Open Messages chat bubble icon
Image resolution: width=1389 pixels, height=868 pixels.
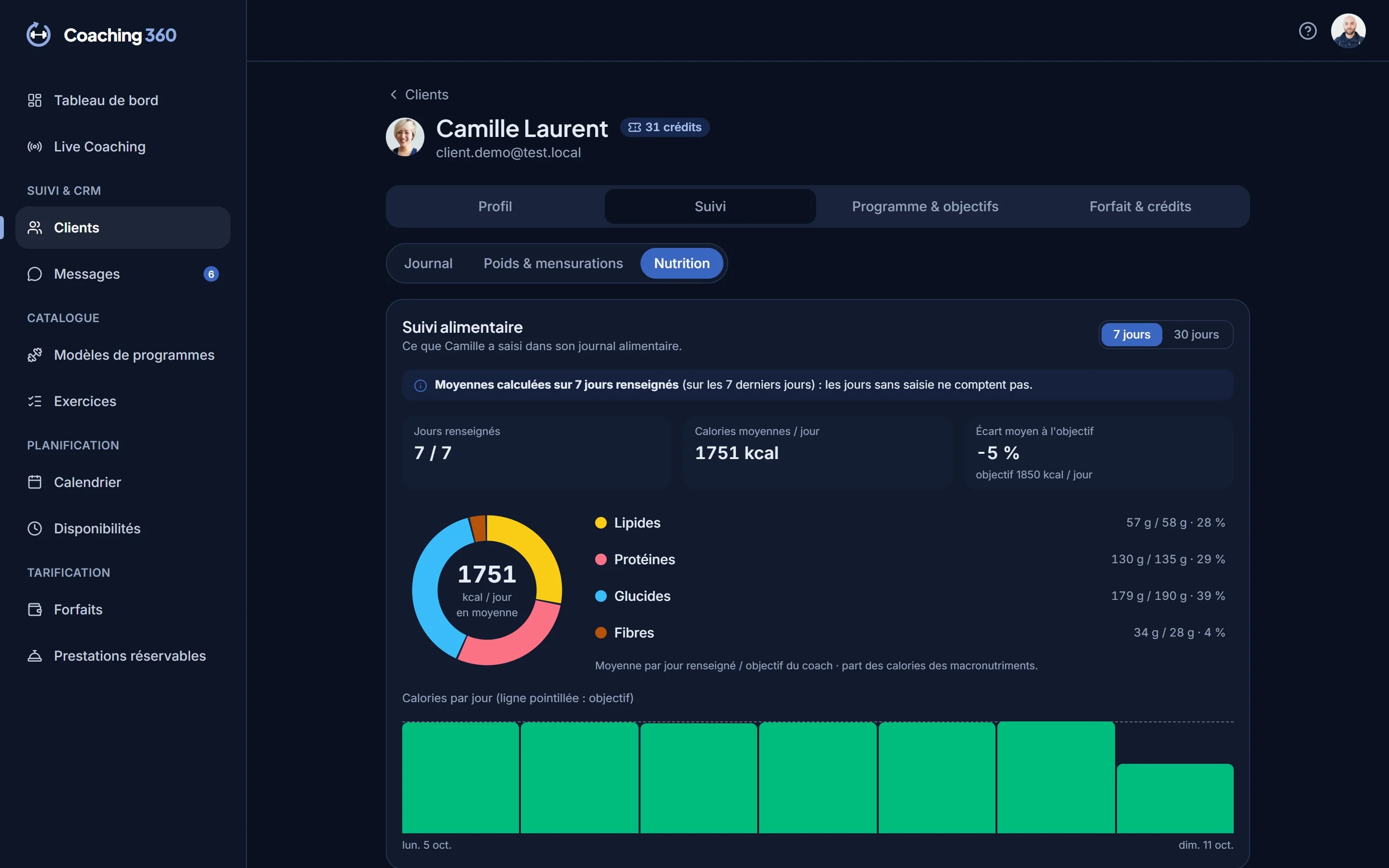34,274
